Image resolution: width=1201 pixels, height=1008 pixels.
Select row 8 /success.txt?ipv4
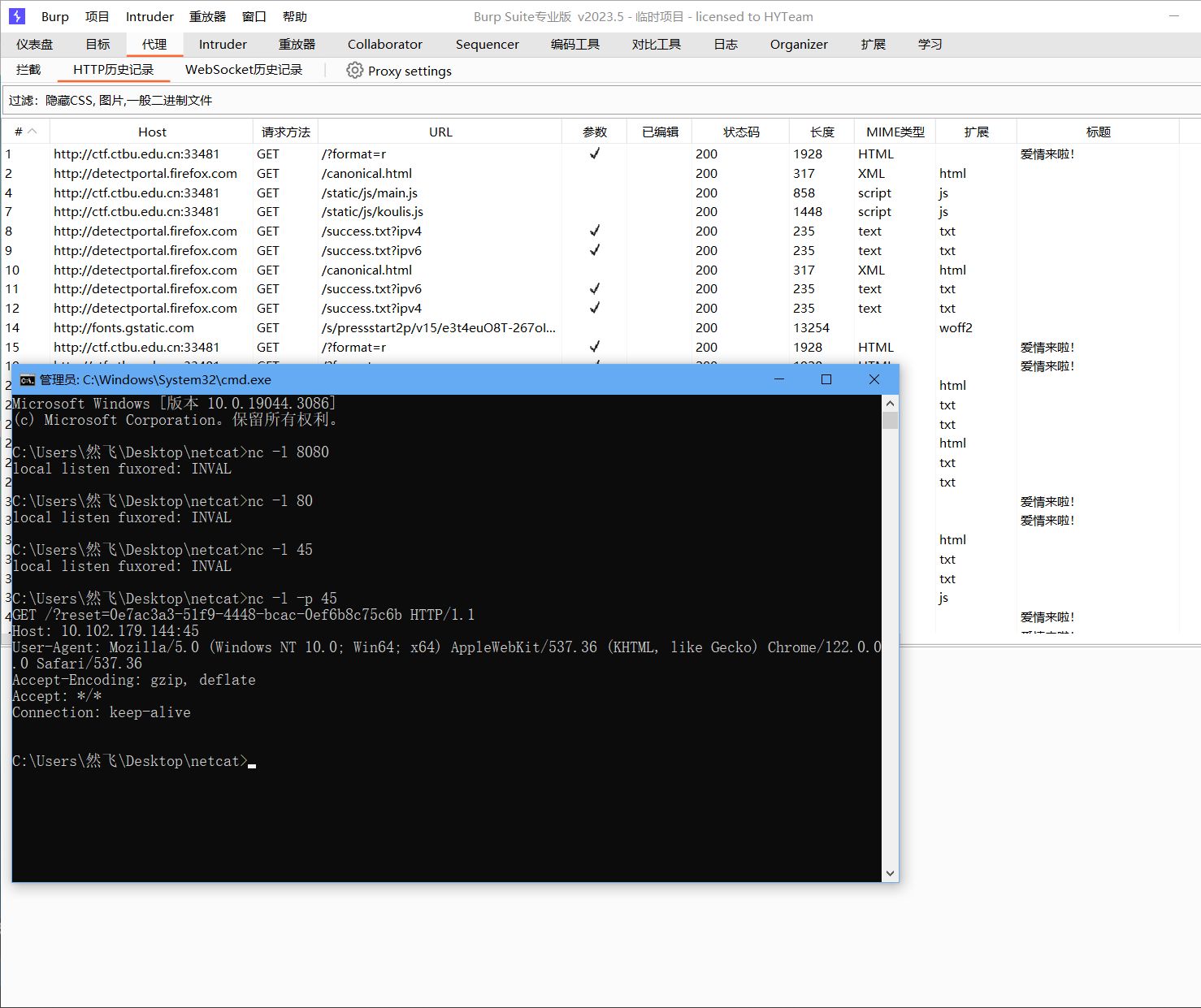[x=600, y=231]
